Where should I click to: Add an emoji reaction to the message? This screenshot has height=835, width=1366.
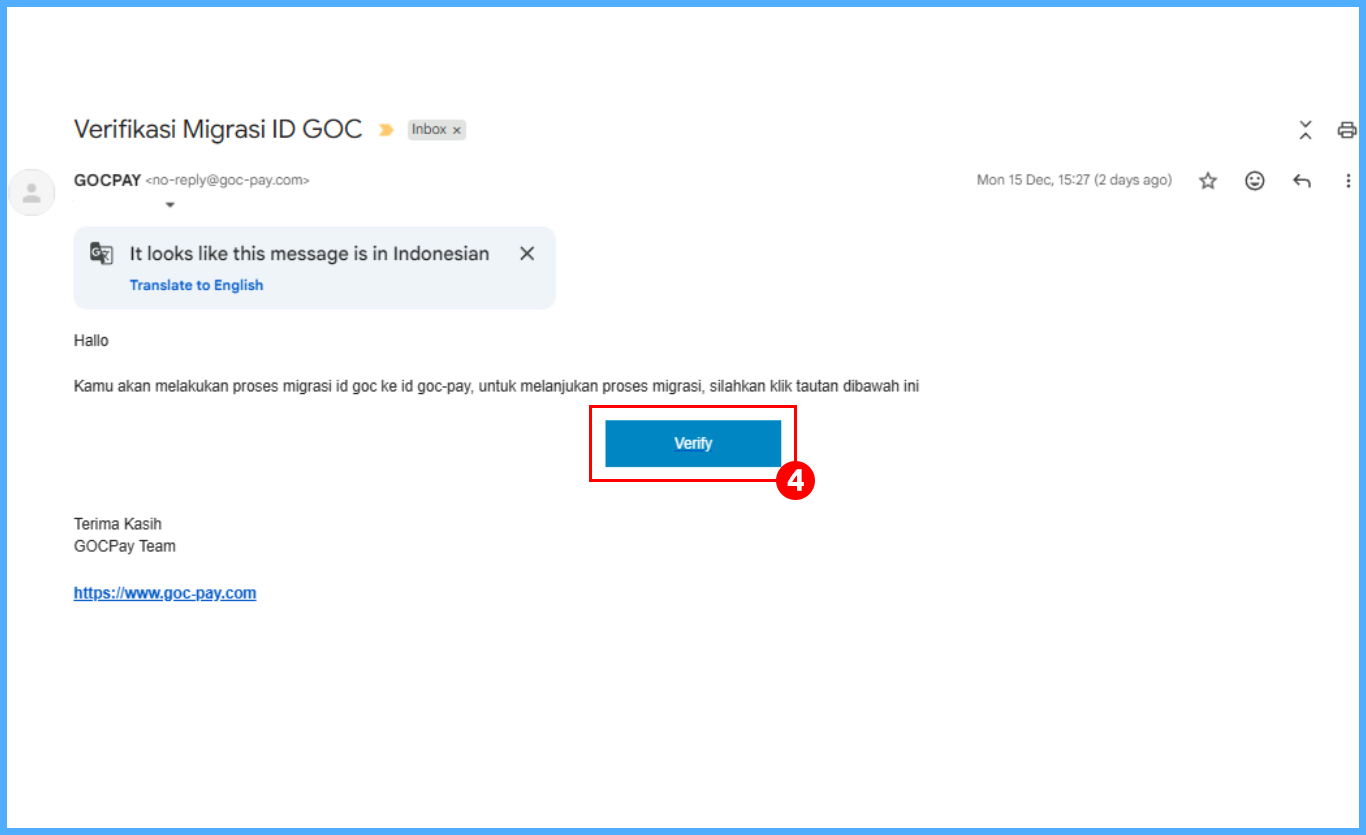coord(1254,181)
